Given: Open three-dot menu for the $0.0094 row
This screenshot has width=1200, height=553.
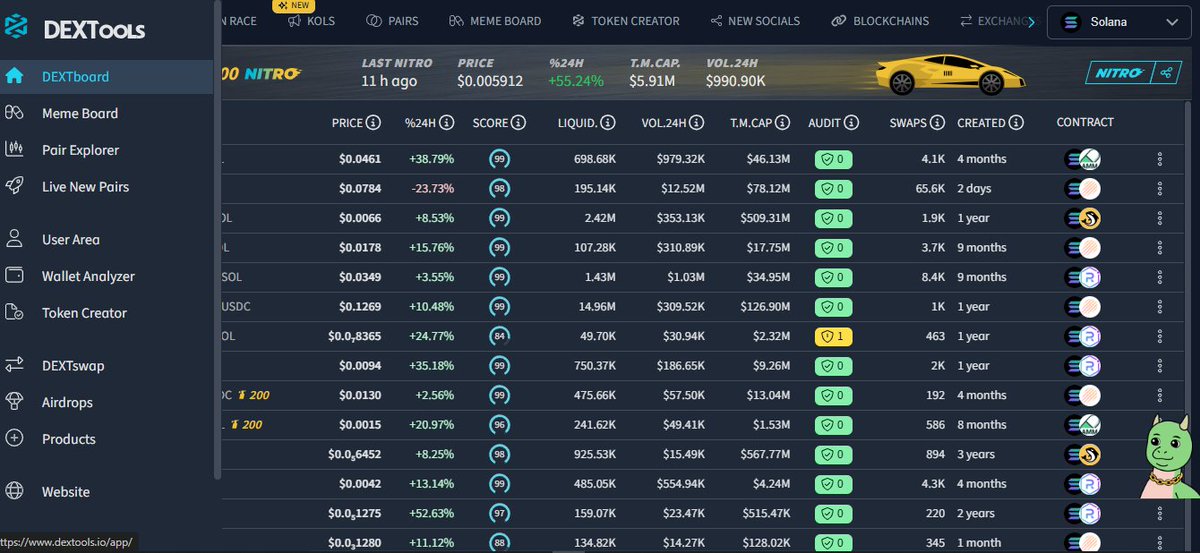Looking at the screenshot, I should click(1160, 366).
